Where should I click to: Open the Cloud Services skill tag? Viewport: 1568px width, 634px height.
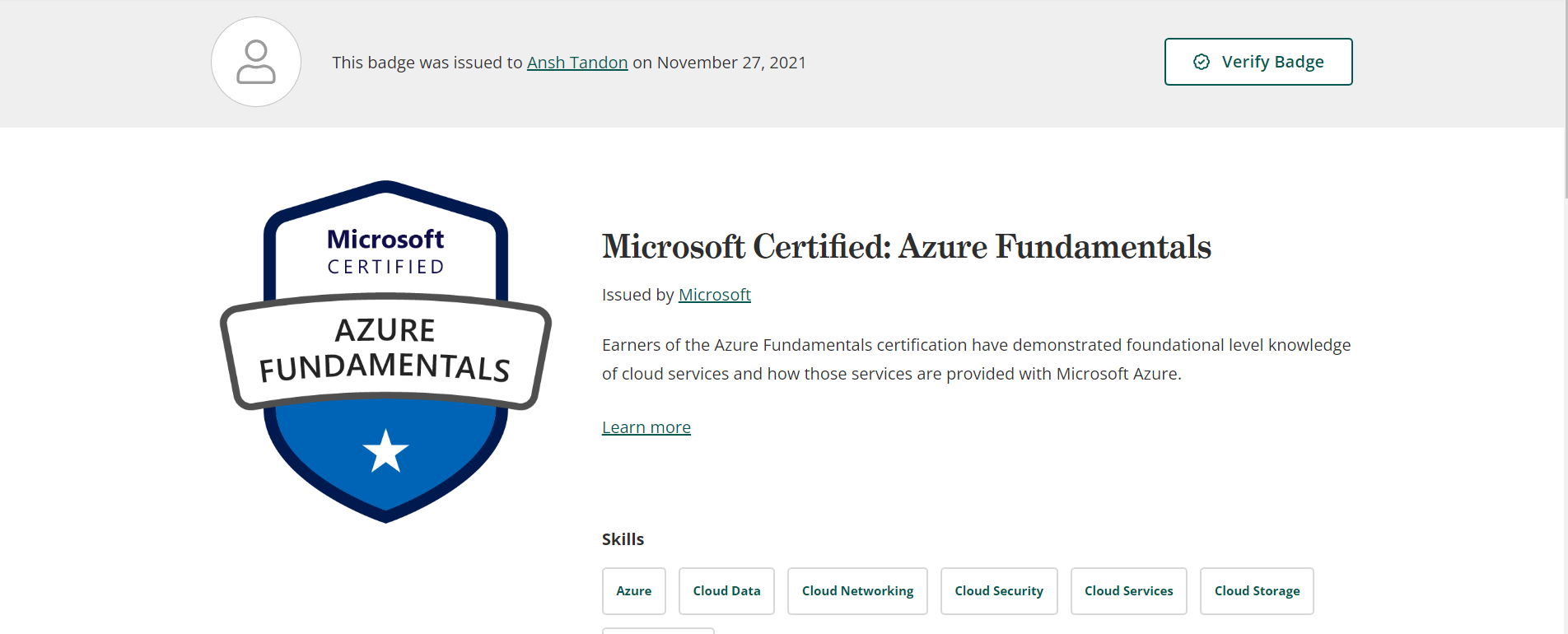(x=1128, y=591)
